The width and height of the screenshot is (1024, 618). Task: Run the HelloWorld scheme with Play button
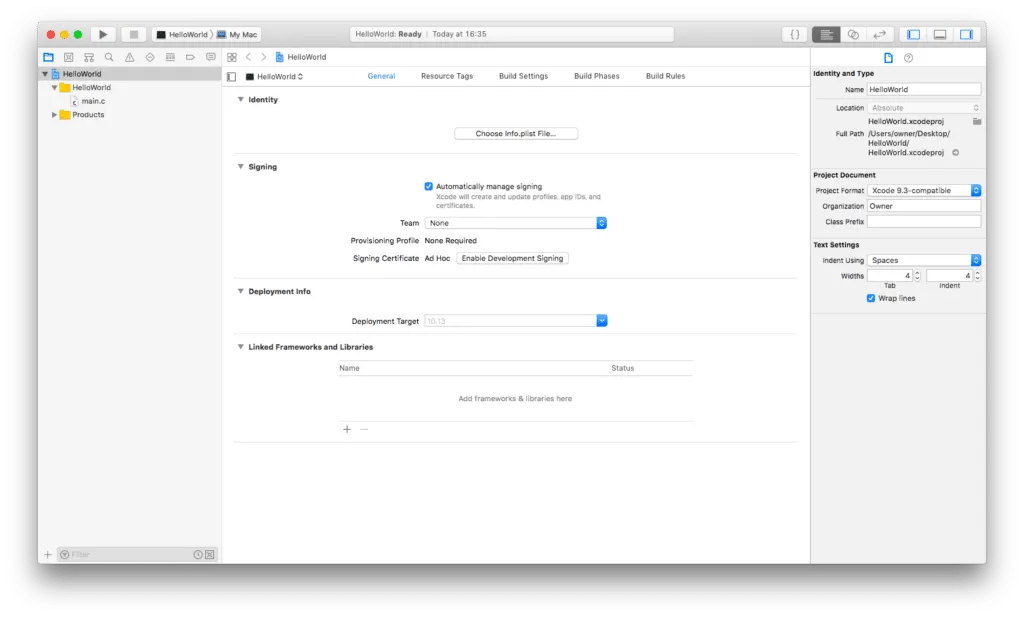(103, 34)
